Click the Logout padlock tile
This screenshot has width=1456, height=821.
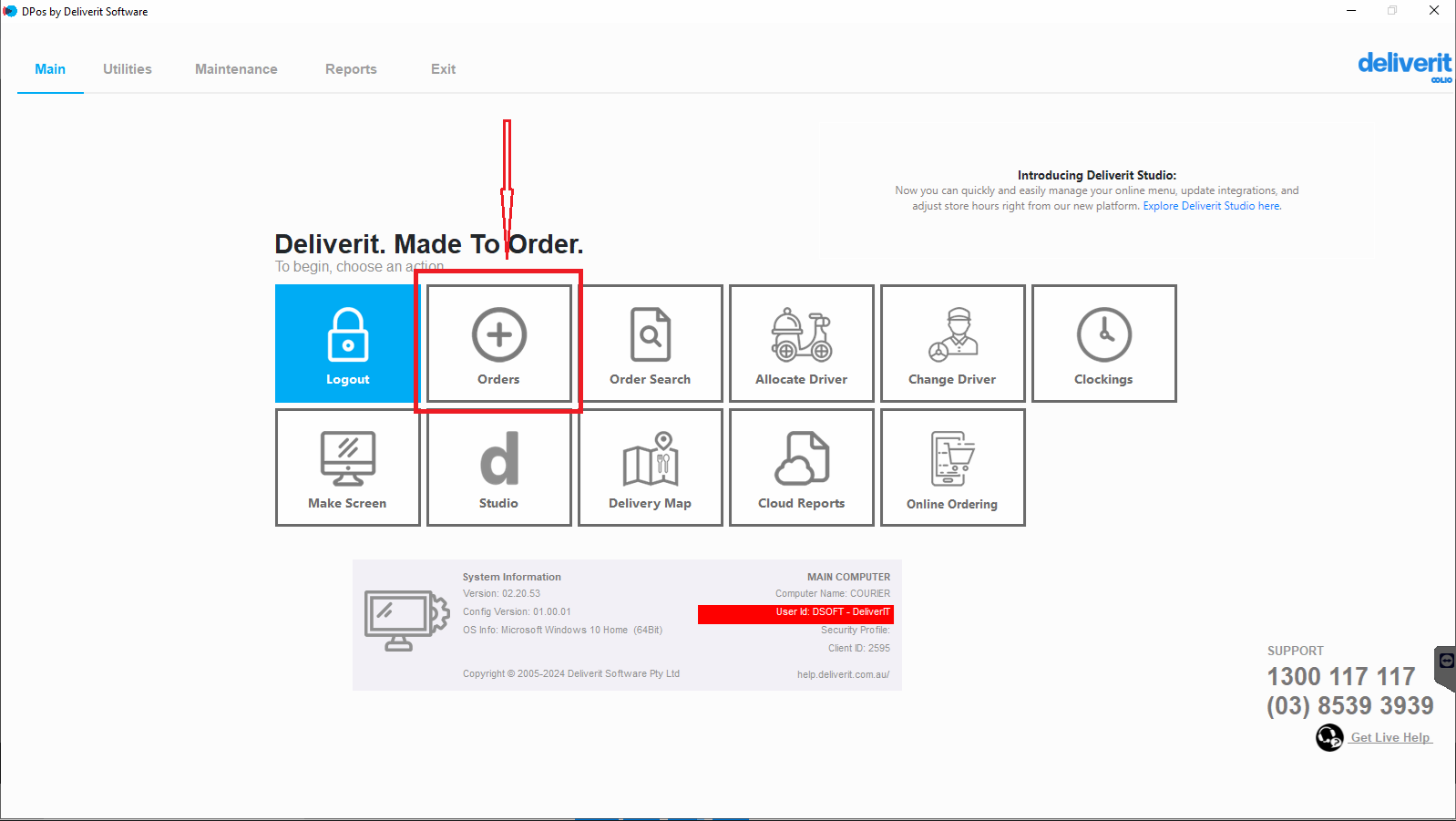coord(347,344)
